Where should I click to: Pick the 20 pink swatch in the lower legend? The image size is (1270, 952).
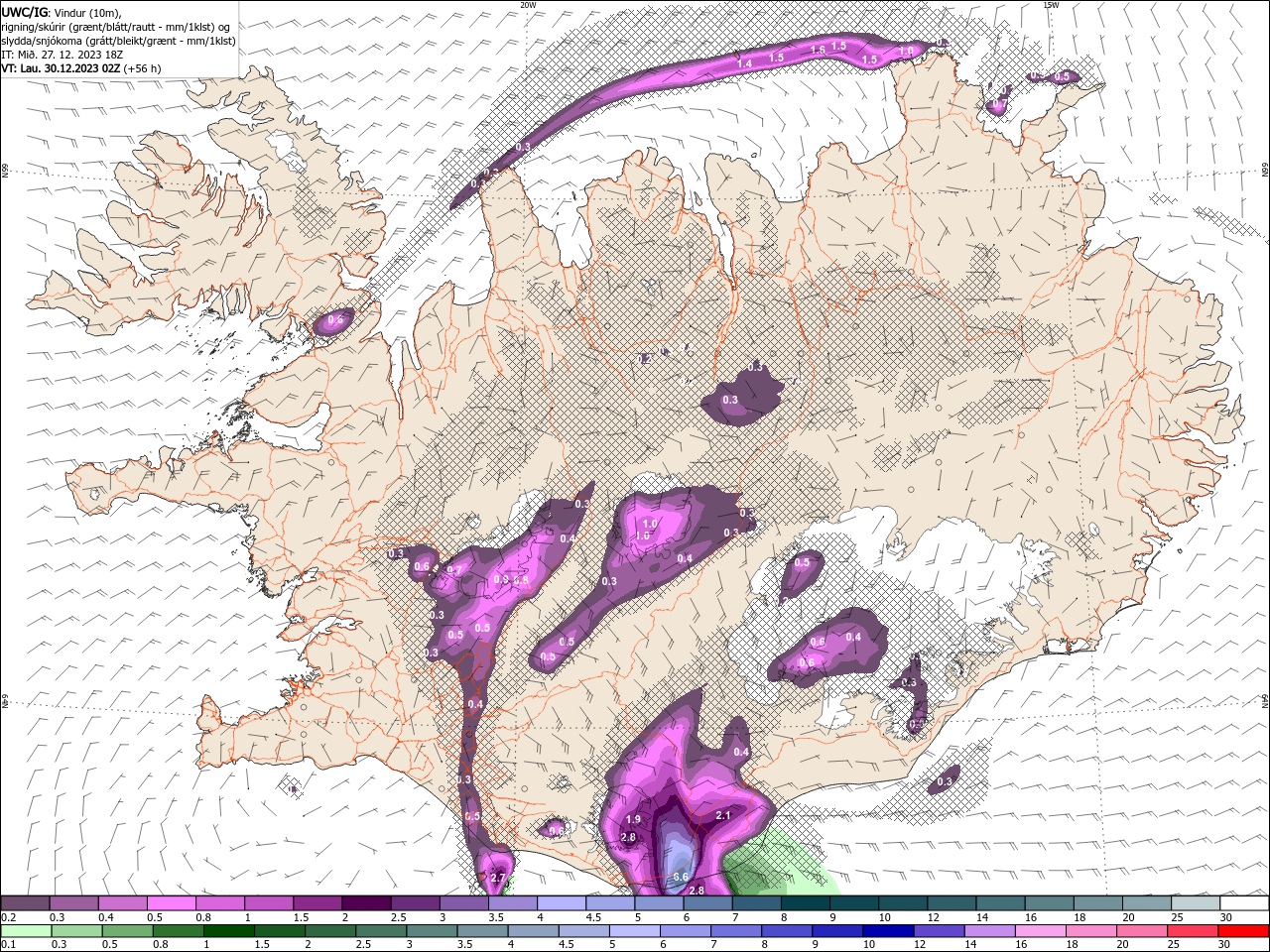[1143, 931]
